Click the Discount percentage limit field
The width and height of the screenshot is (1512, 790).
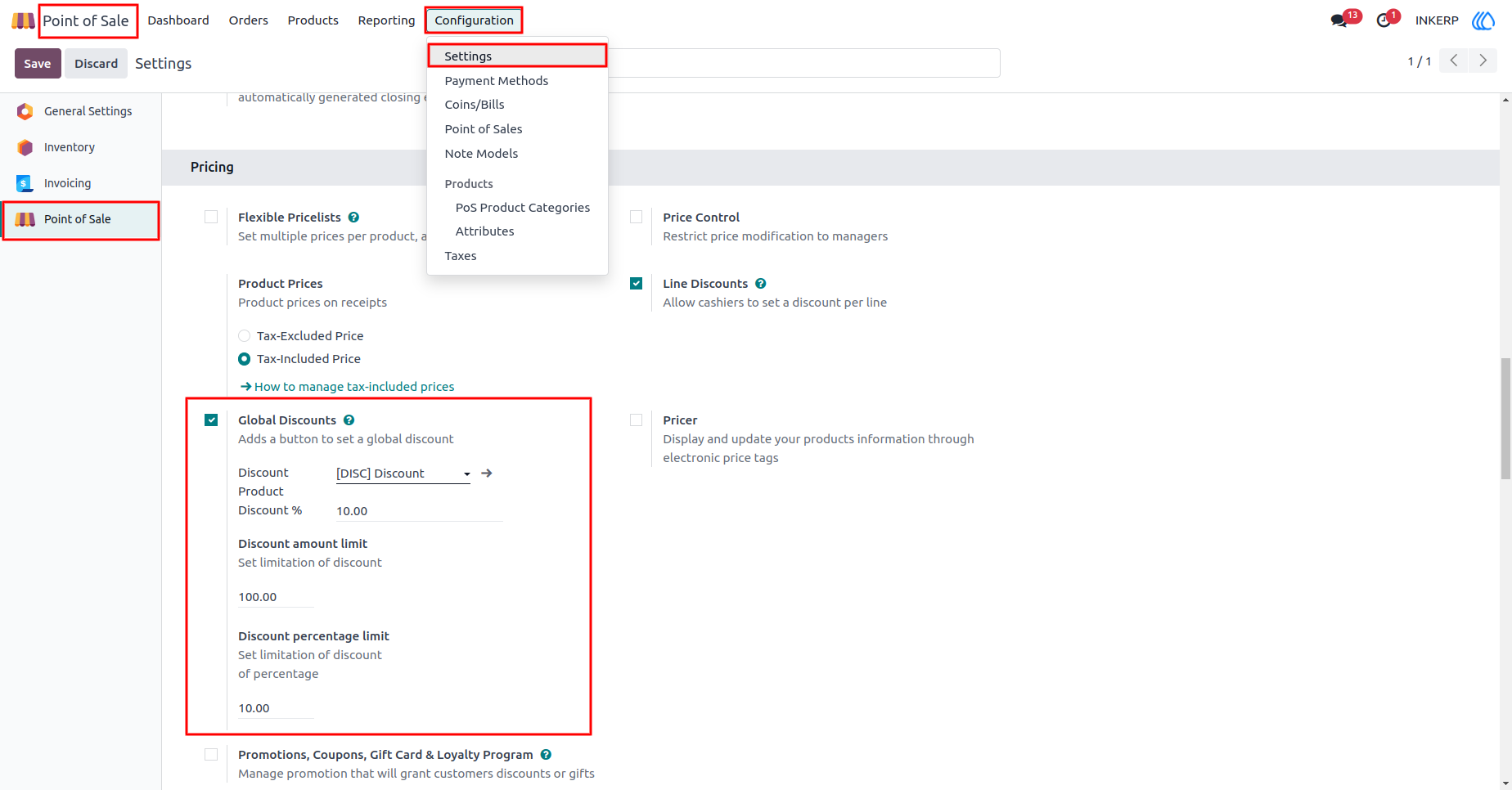point(276,708)
